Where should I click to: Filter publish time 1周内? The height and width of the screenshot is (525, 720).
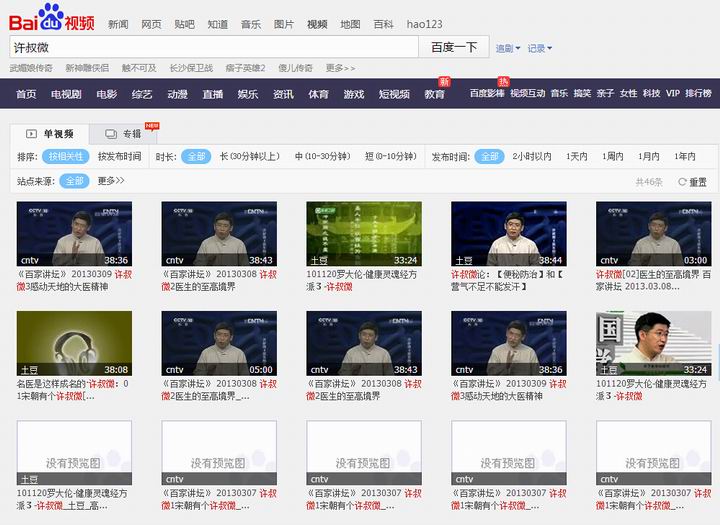[613, 157]
